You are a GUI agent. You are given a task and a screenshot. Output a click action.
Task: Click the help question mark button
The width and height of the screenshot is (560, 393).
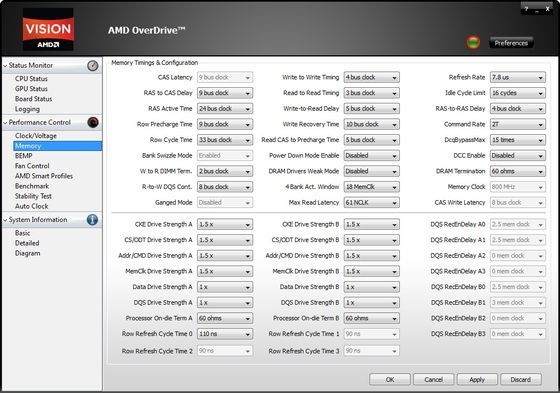526,9
